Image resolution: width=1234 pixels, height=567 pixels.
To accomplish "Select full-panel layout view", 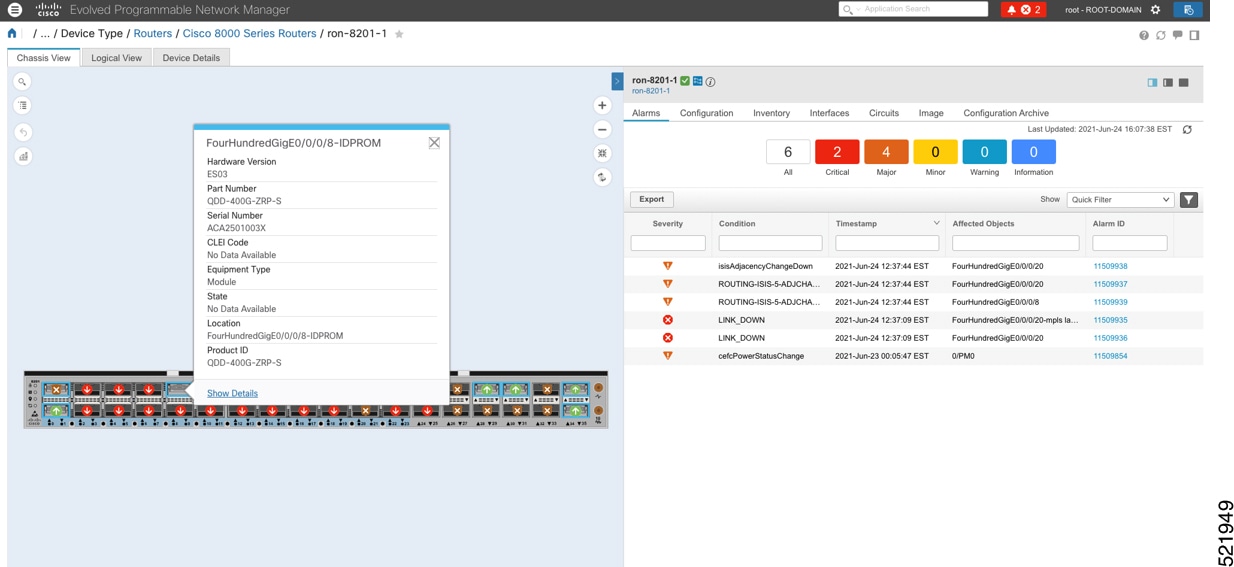I will pos(1184,83).
